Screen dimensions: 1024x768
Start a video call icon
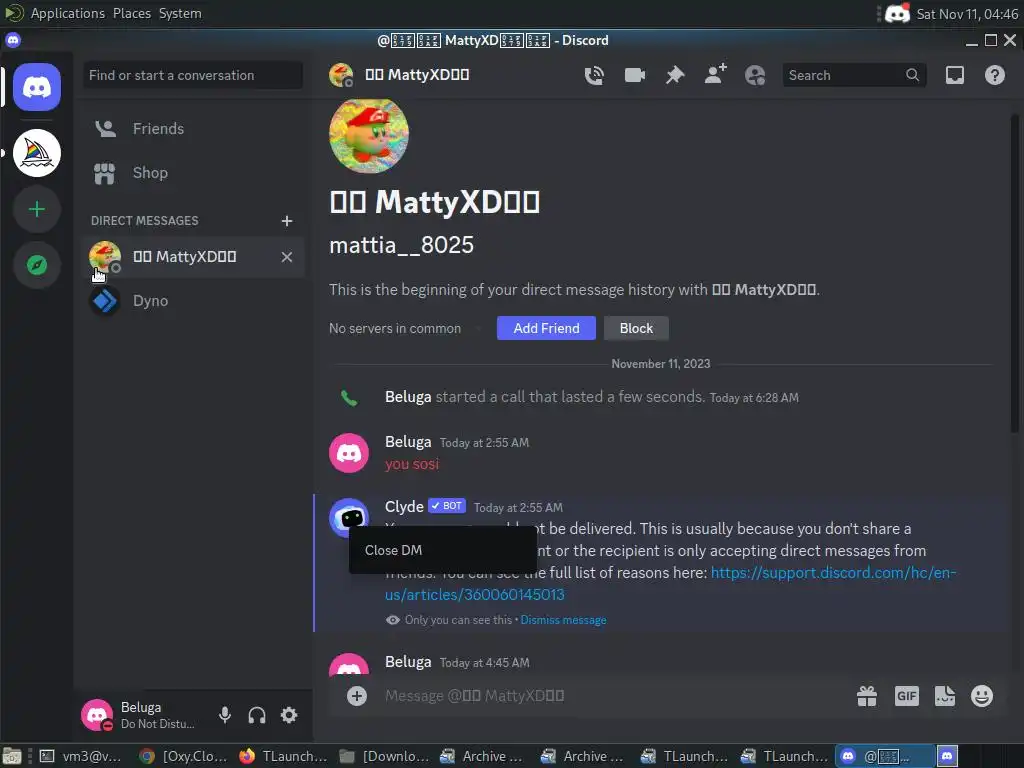pyautogui.click(x=634, y=75)
